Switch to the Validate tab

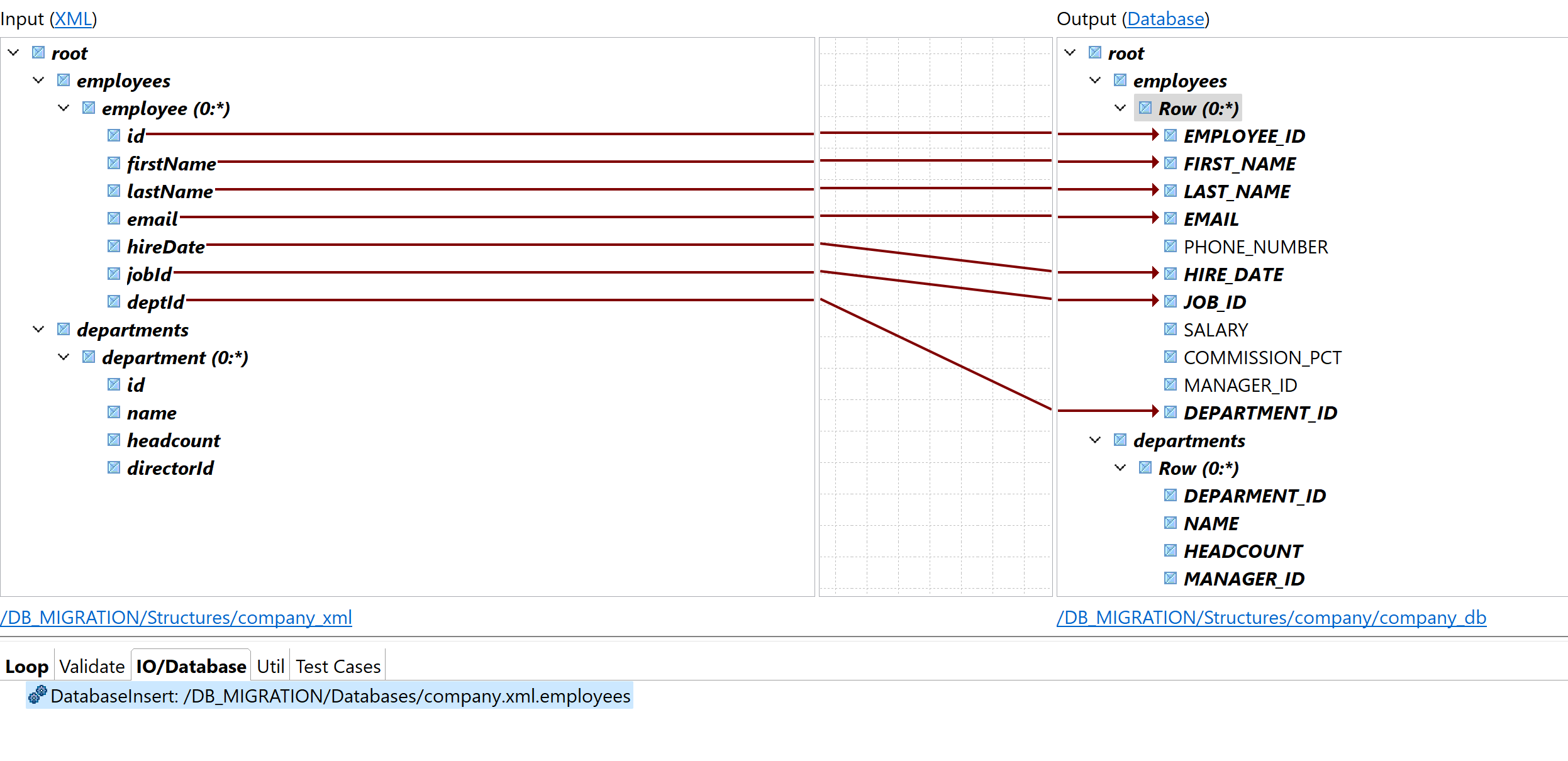tap(92, 666)
